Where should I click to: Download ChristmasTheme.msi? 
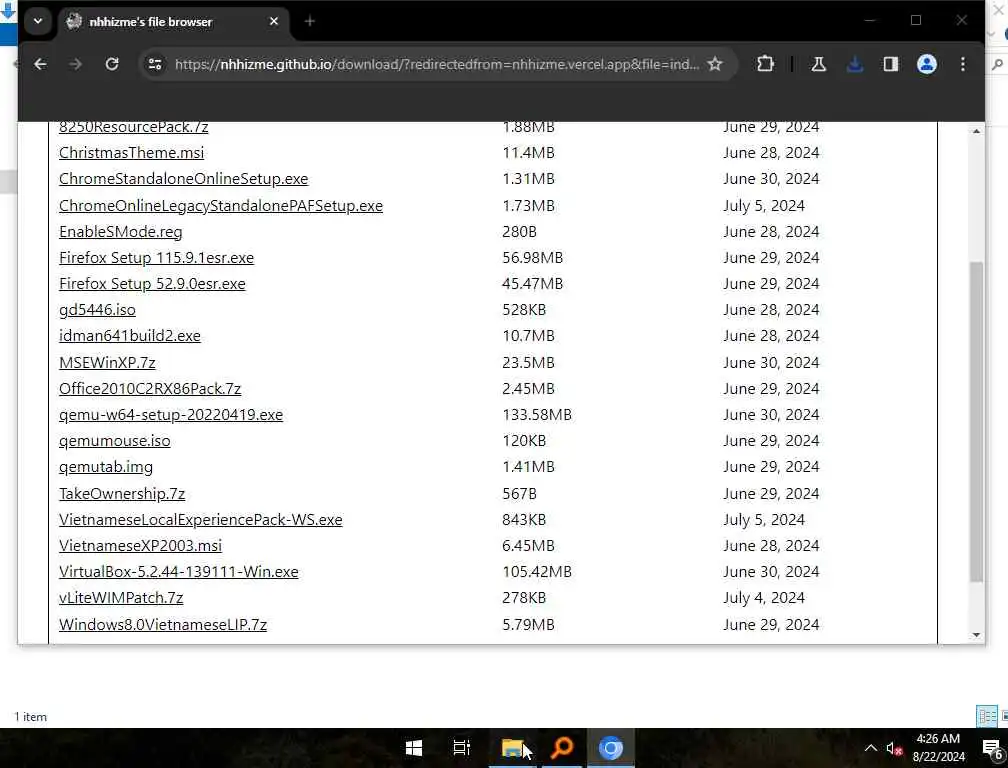[131, 153]
